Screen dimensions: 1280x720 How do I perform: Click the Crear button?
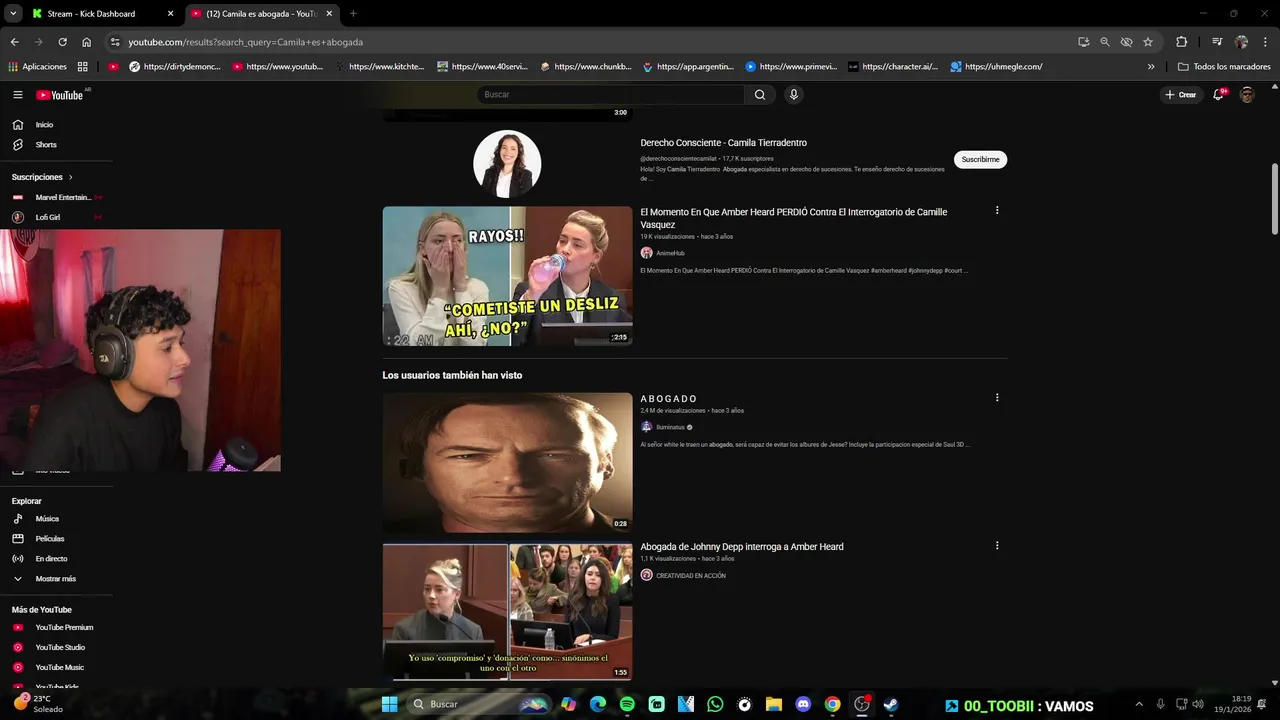pyautogui.click(x=1181, y=94)
